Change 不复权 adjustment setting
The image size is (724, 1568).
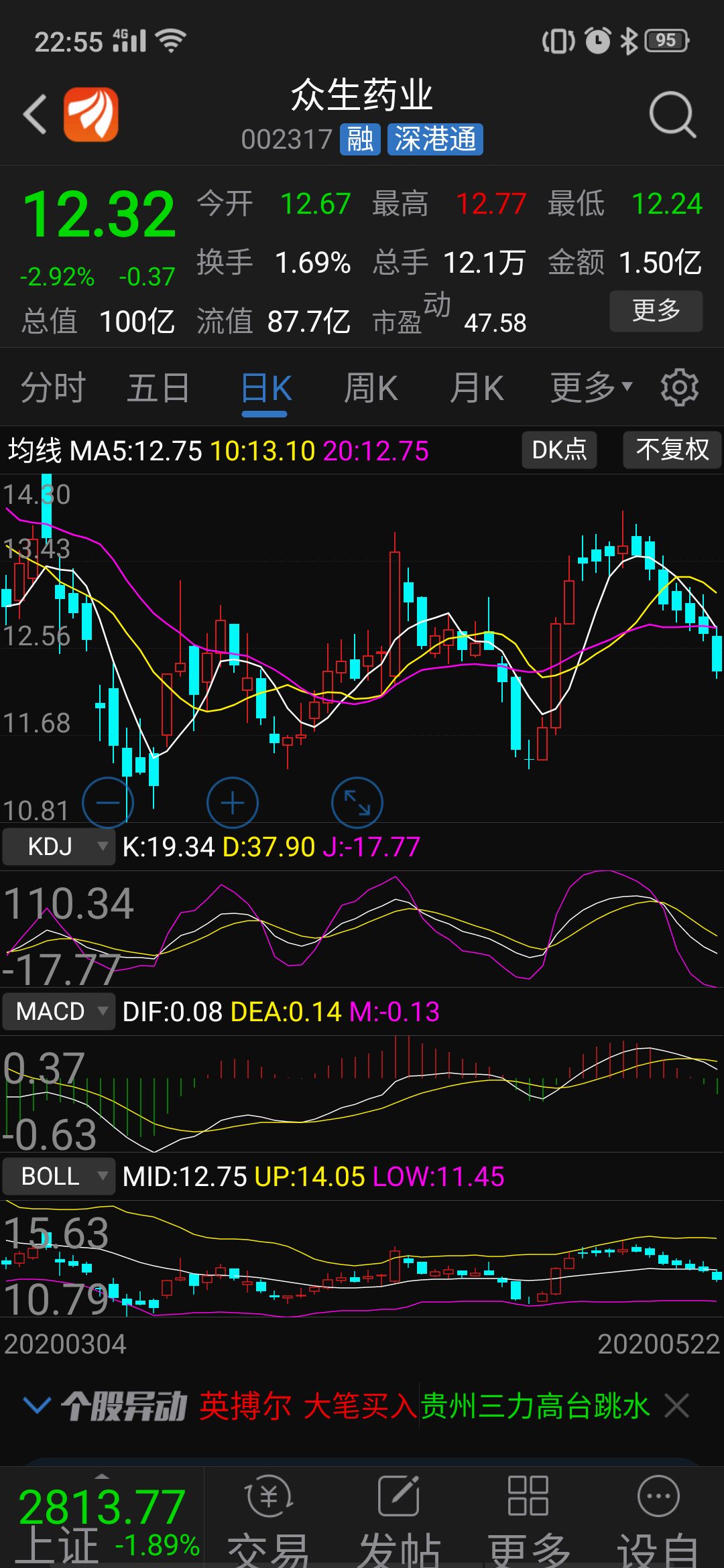pyautogui.click(x=672, y=450)
